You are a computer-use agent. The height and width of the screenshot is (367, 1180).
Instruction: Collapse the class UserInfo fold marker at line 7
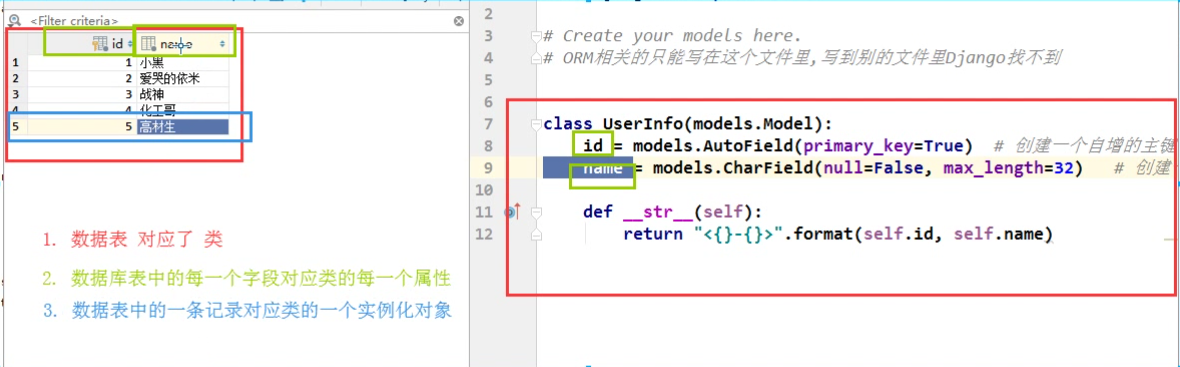(x=537, y=124)
